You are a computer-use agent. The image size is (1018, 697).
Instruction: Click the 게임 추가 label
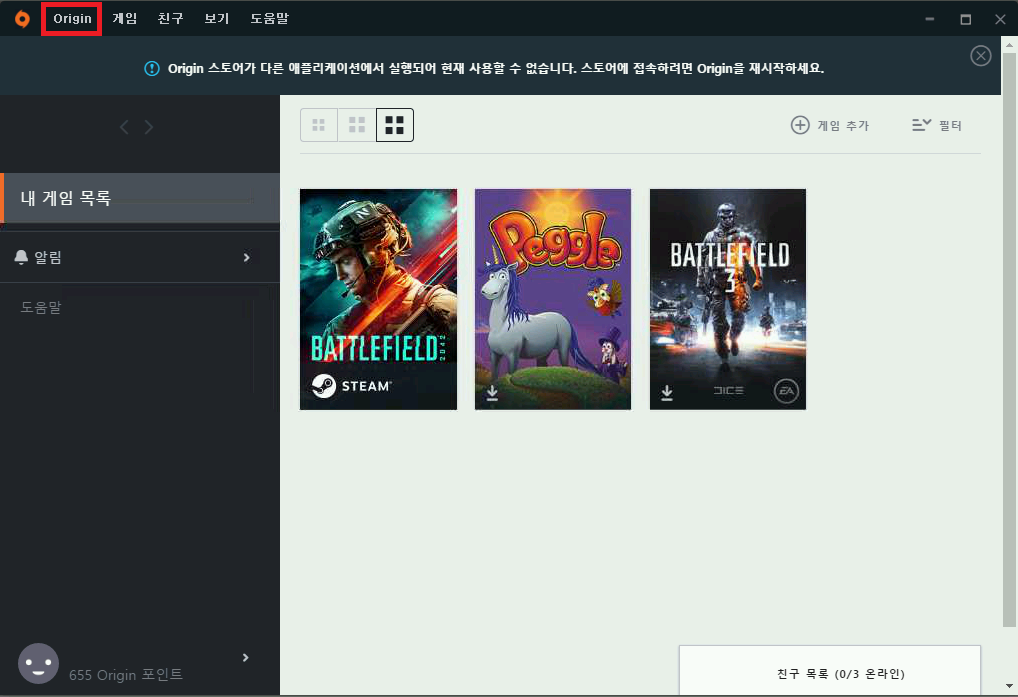click(x=843, y=126)
